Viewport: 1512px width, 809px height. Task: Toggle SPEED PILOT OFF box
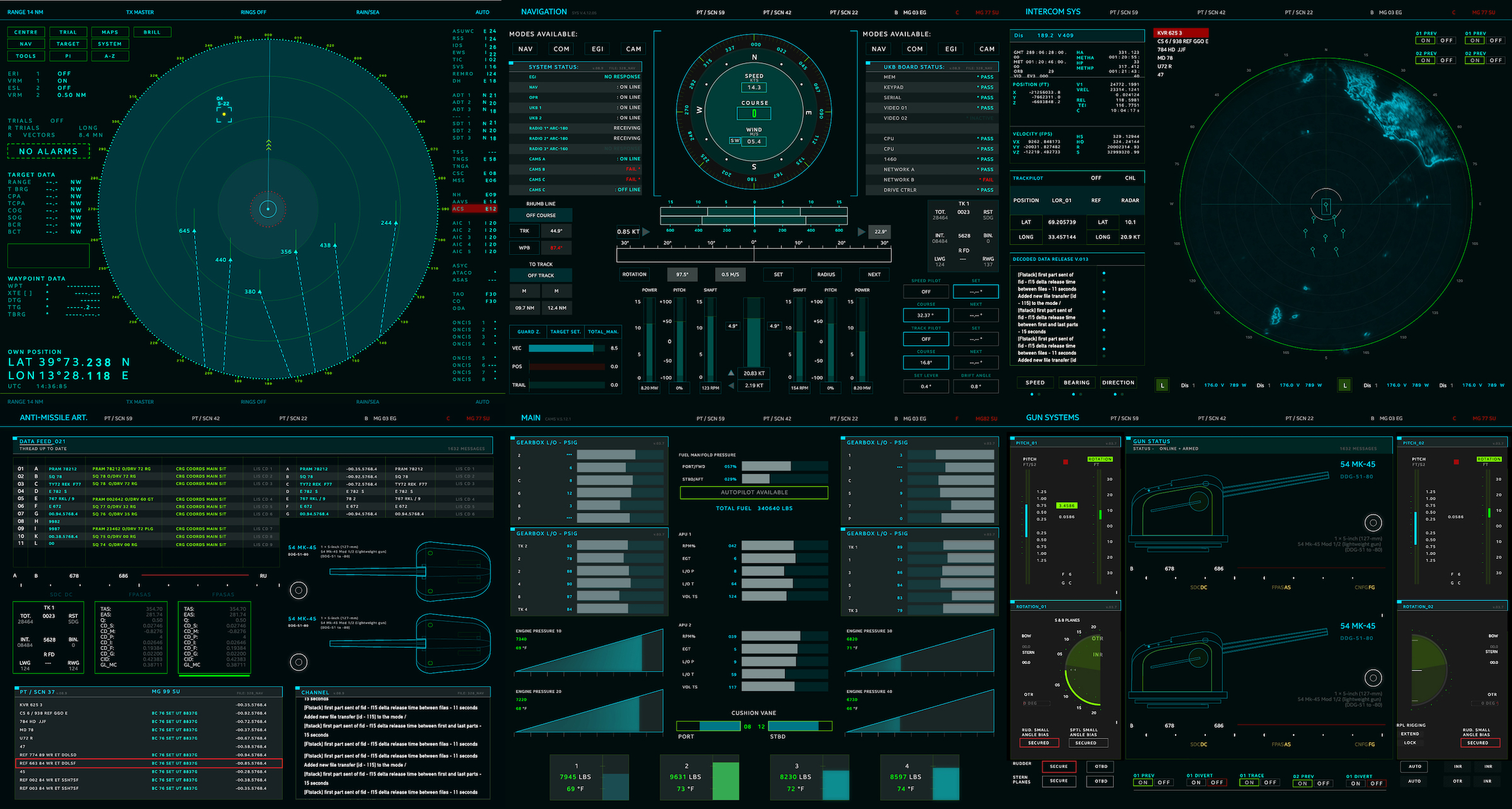coord(925,292)
